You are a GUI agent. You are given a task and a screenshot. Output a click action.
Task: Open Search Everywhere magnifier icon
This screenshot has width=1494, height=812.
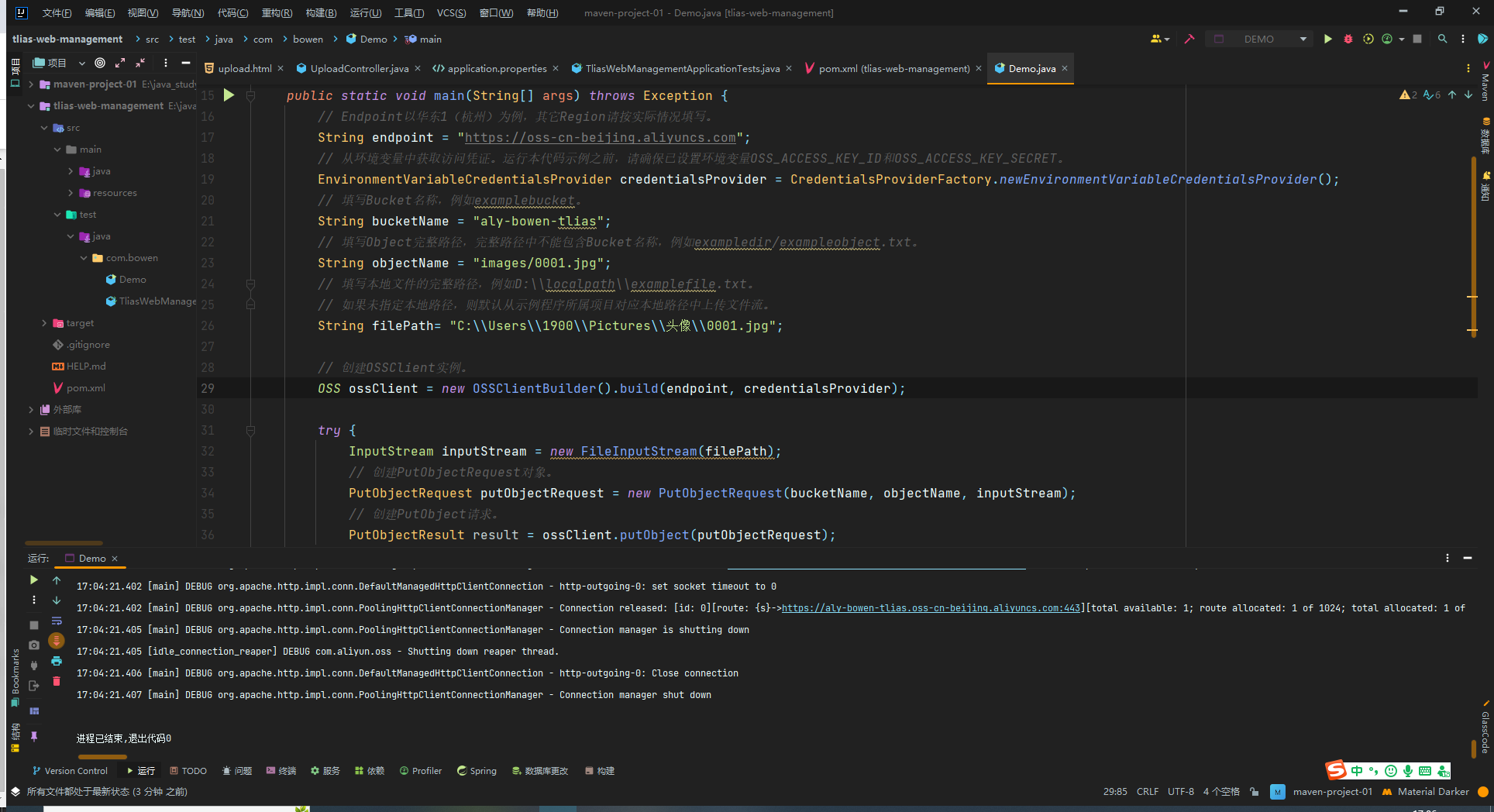click(x=1442, y=39)
